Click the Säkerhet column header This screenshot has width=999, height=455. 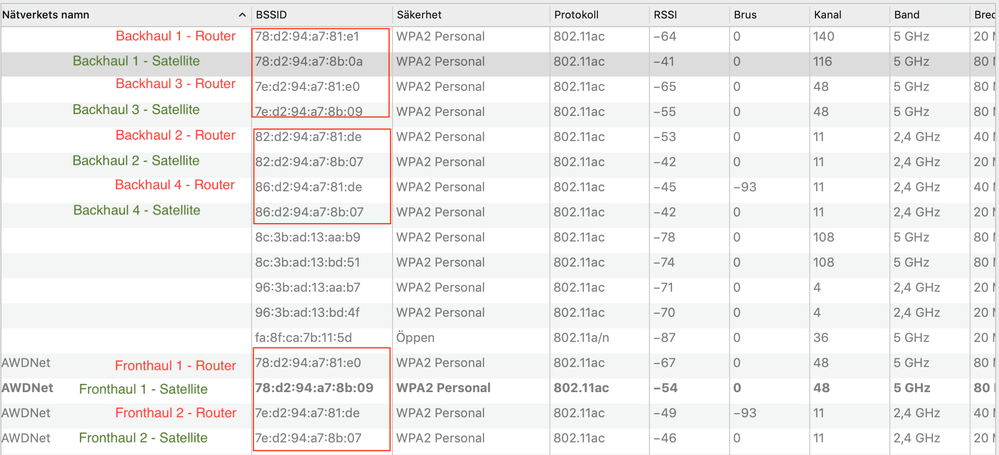tap(418, 15)
